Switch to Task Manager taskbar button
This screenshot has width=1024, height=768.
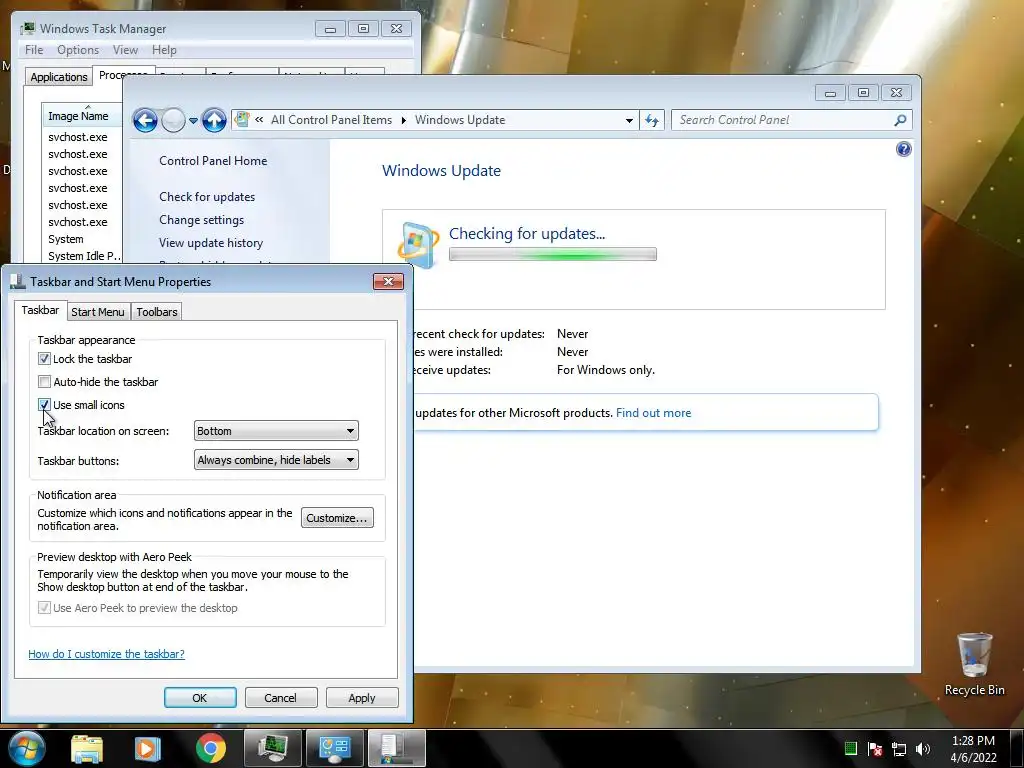(272, 748)
